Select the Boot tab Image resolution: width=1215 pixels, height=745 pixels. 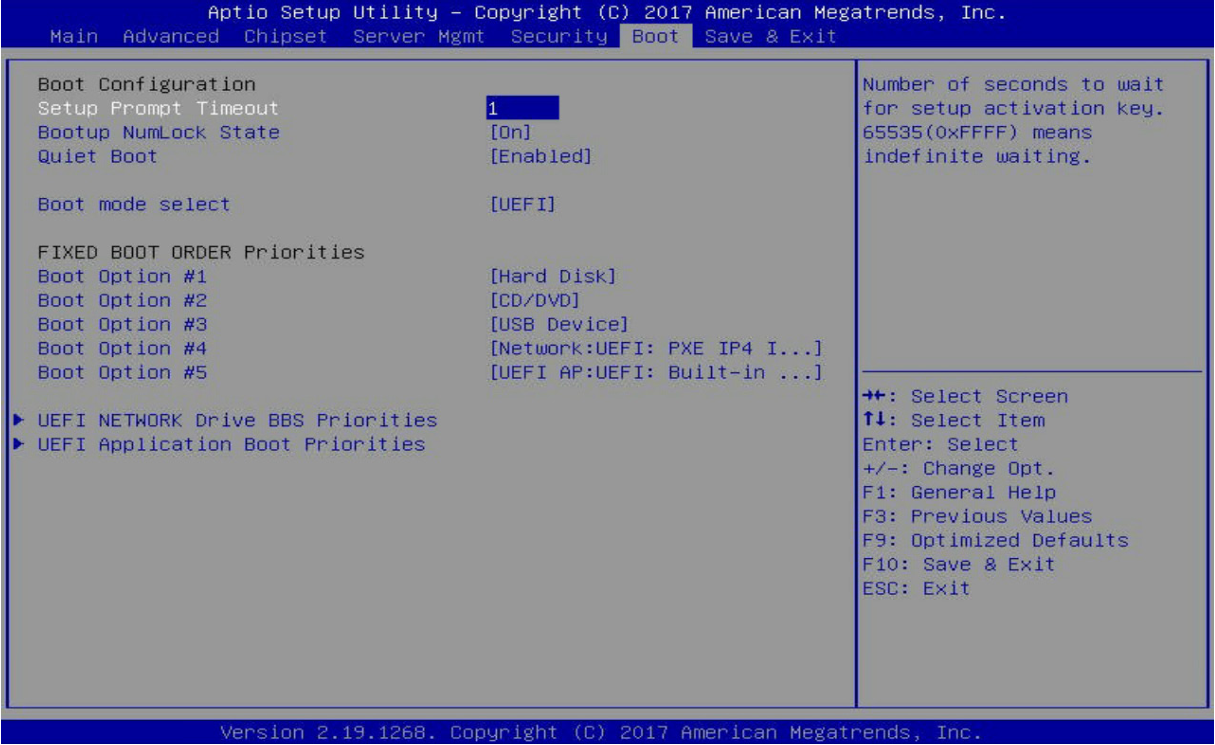point(656,36)
